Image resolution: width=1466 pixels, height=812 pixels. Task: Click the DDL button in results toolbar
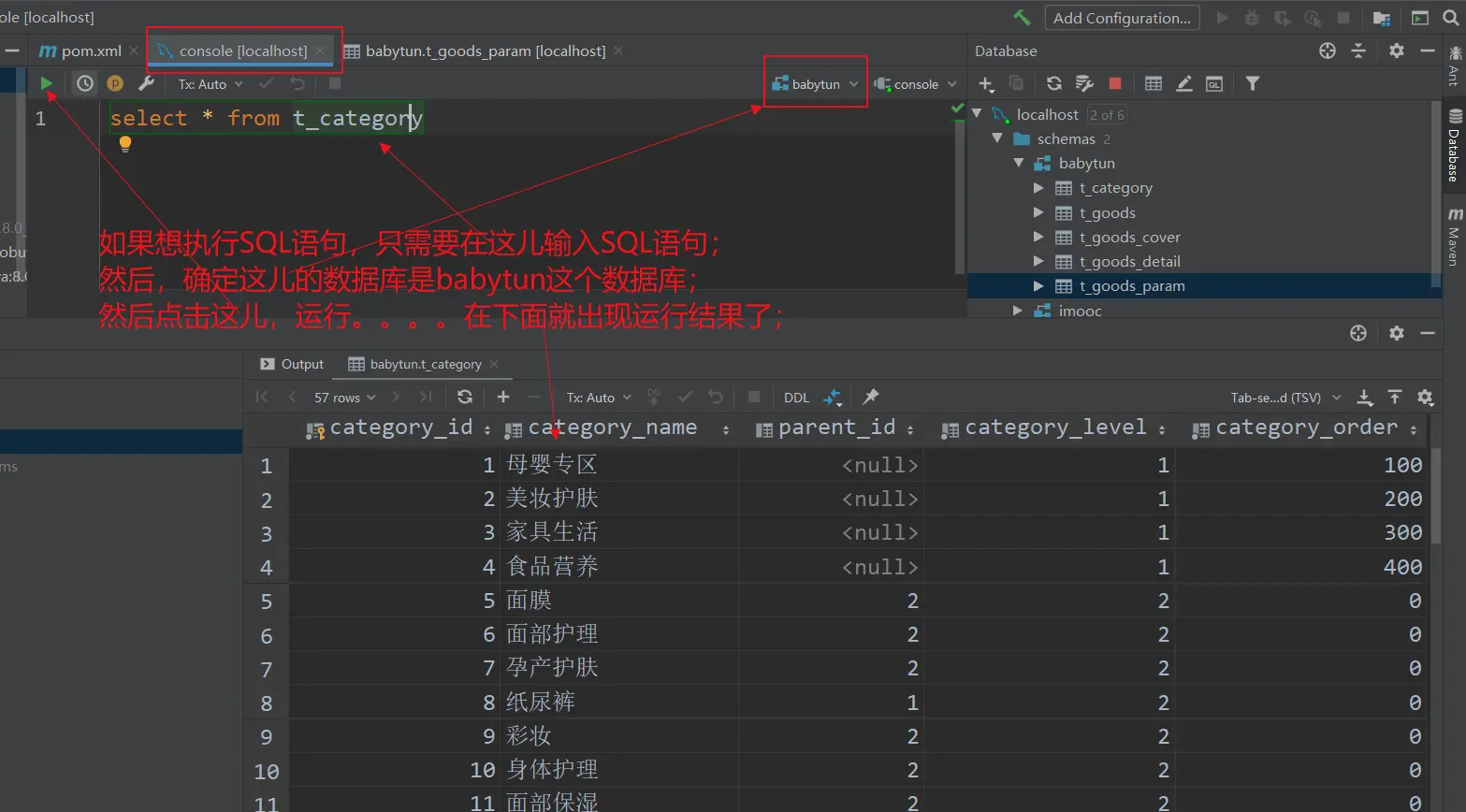coord(796,398)
